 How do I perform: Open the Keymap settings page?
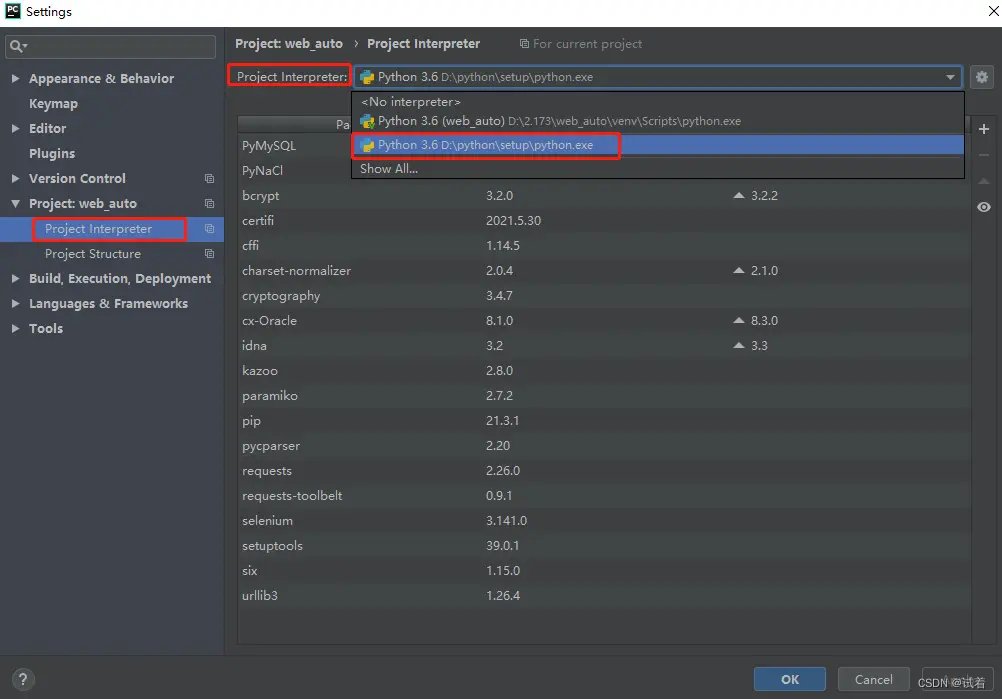pos(53,103)
